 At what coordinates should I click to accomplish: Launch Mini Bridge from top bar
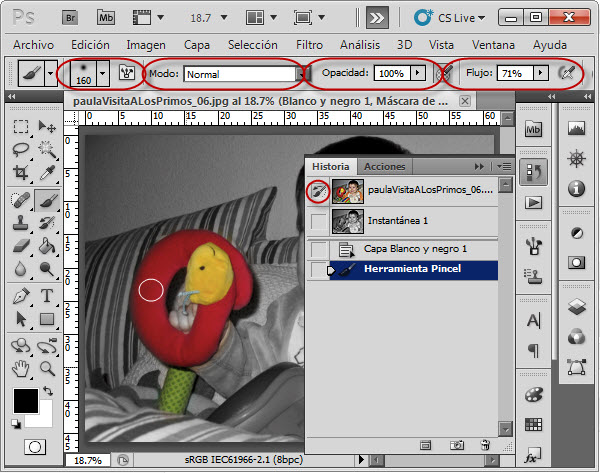[x=106, y=18]
